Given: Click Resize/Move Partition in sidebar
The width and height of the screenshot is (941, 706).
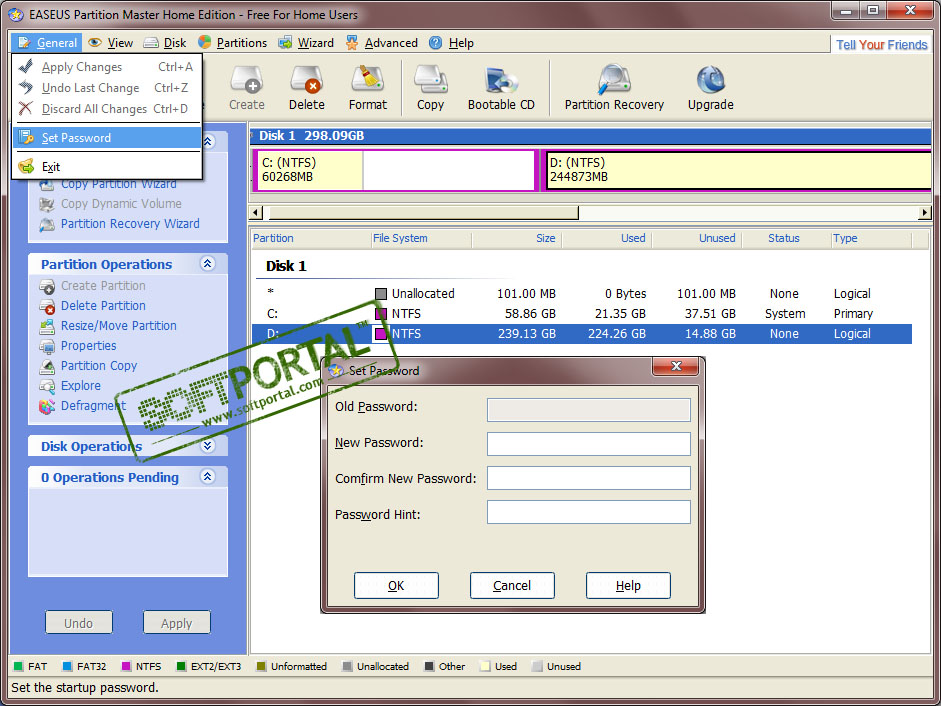Looking at the screenshot, I should 118,325.
